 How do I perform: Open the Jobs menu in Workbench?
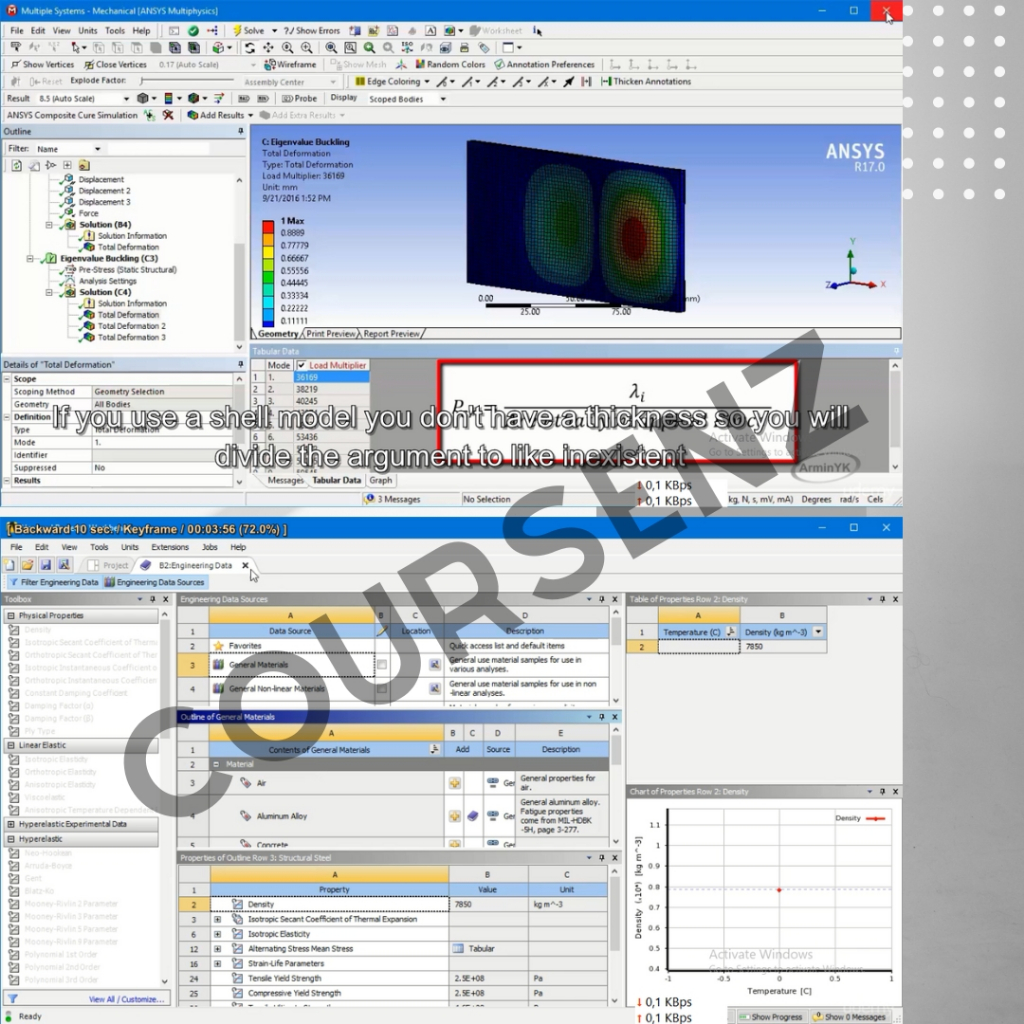click(x=210, y=547)
